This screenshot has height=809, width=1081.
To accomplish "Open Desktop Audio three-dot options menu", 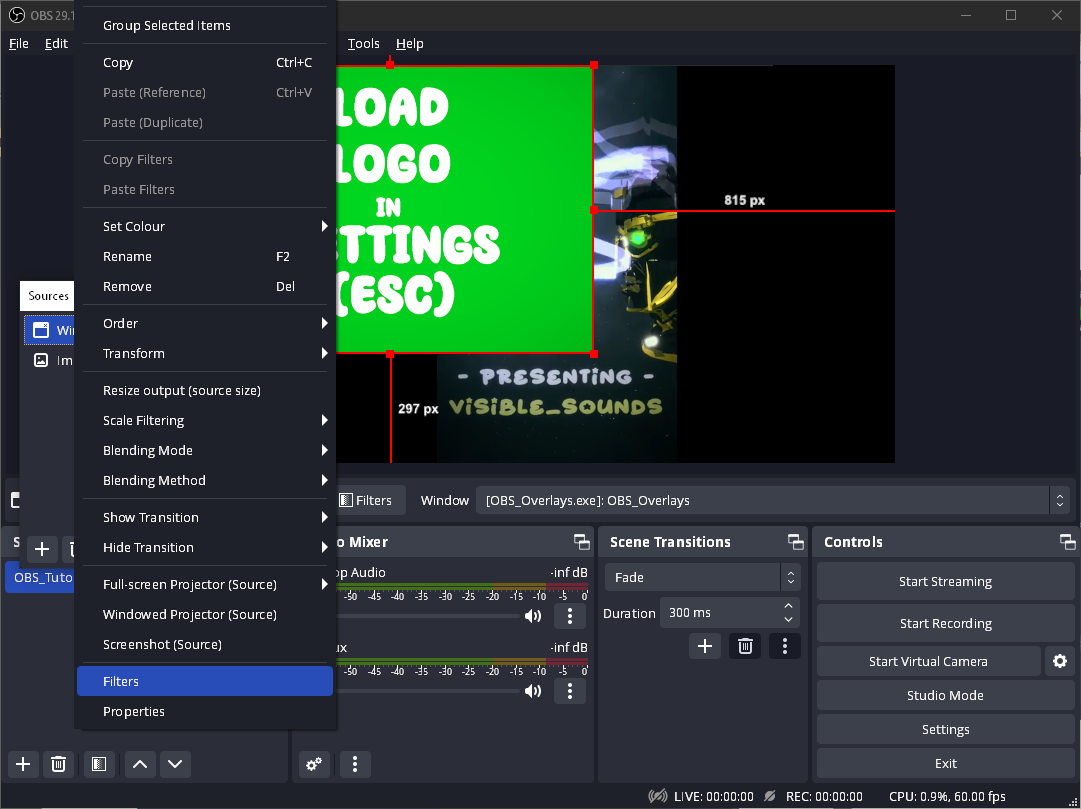I will 570,616.
